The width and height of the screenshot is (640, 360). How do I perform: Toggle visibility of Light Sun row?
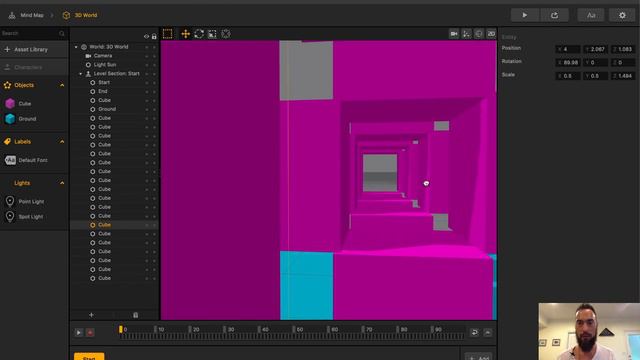point(147,65)
